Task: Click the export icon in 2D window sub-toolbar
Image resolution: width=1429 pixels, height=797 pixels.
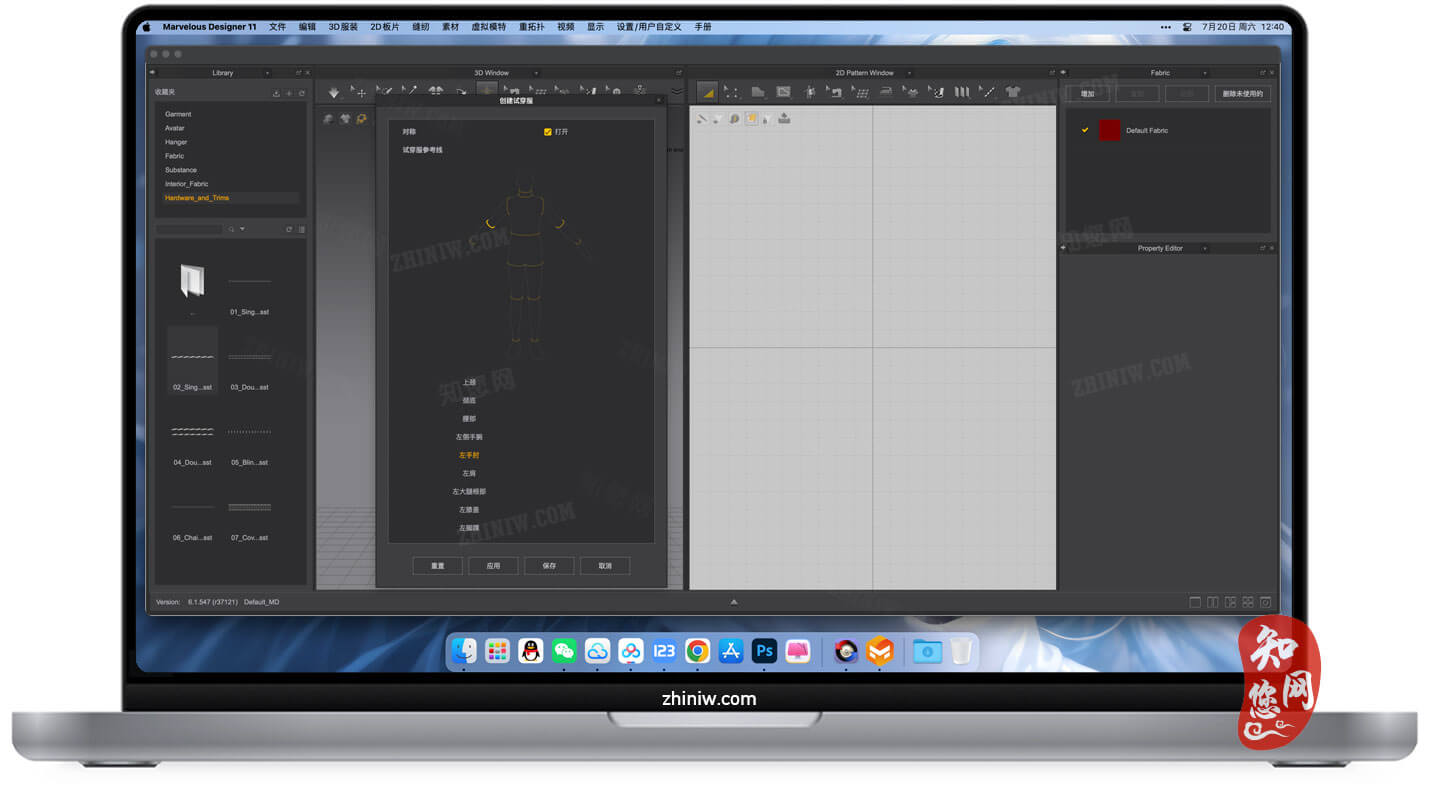Action: pos(784,118)
